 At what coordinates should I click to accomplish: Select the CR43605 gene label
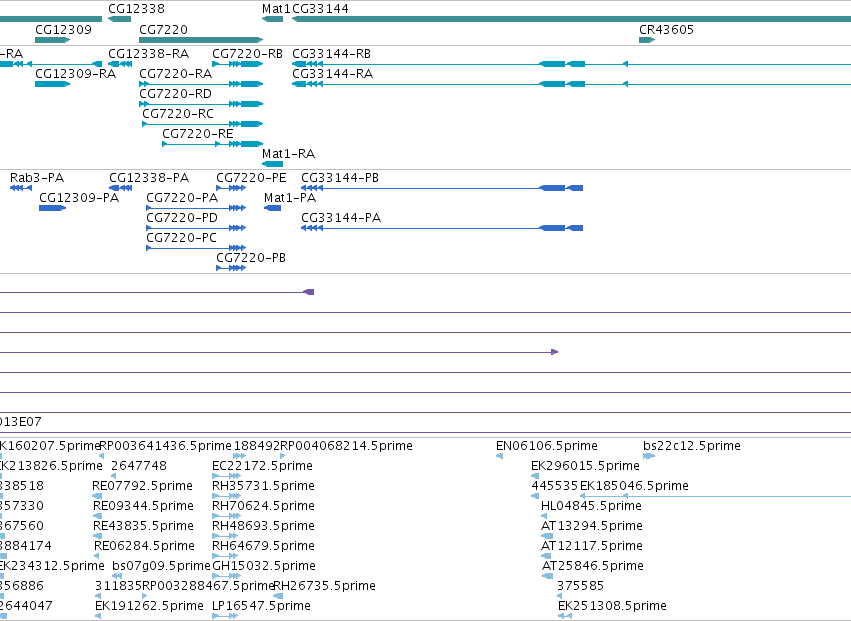[x=666, y=29]
